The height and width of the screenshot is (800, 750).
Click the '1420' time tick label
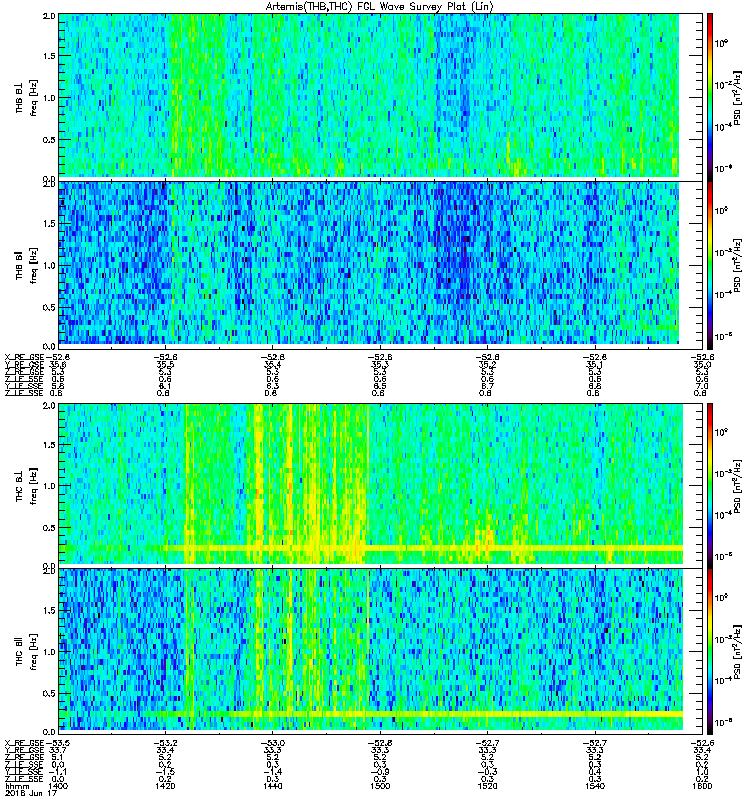coord(166,786)
